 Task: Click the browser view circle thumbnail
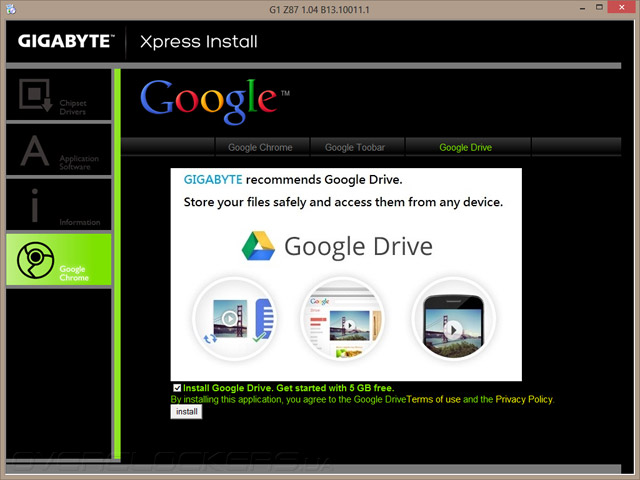pos(343,319)
